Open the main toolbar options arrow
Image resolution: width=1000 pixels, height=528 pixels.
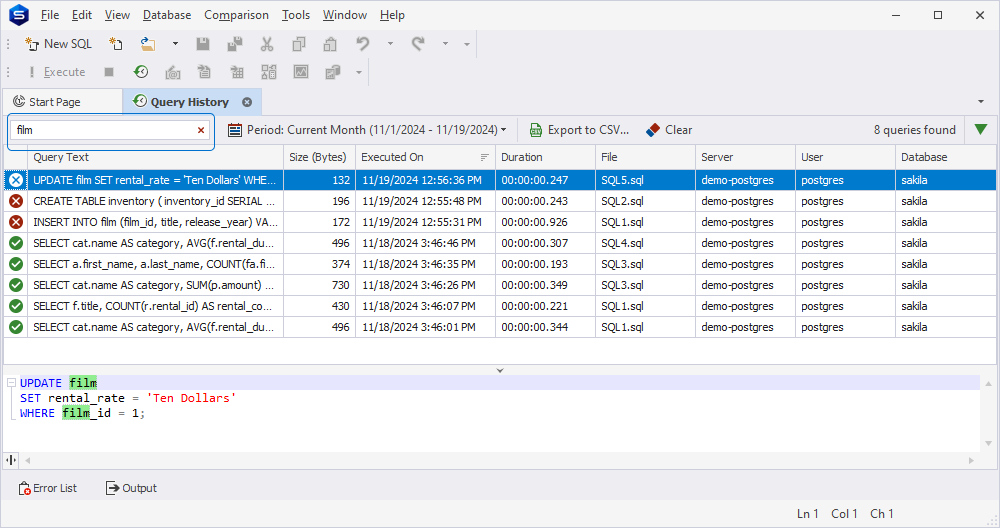[x=467, y=44]
